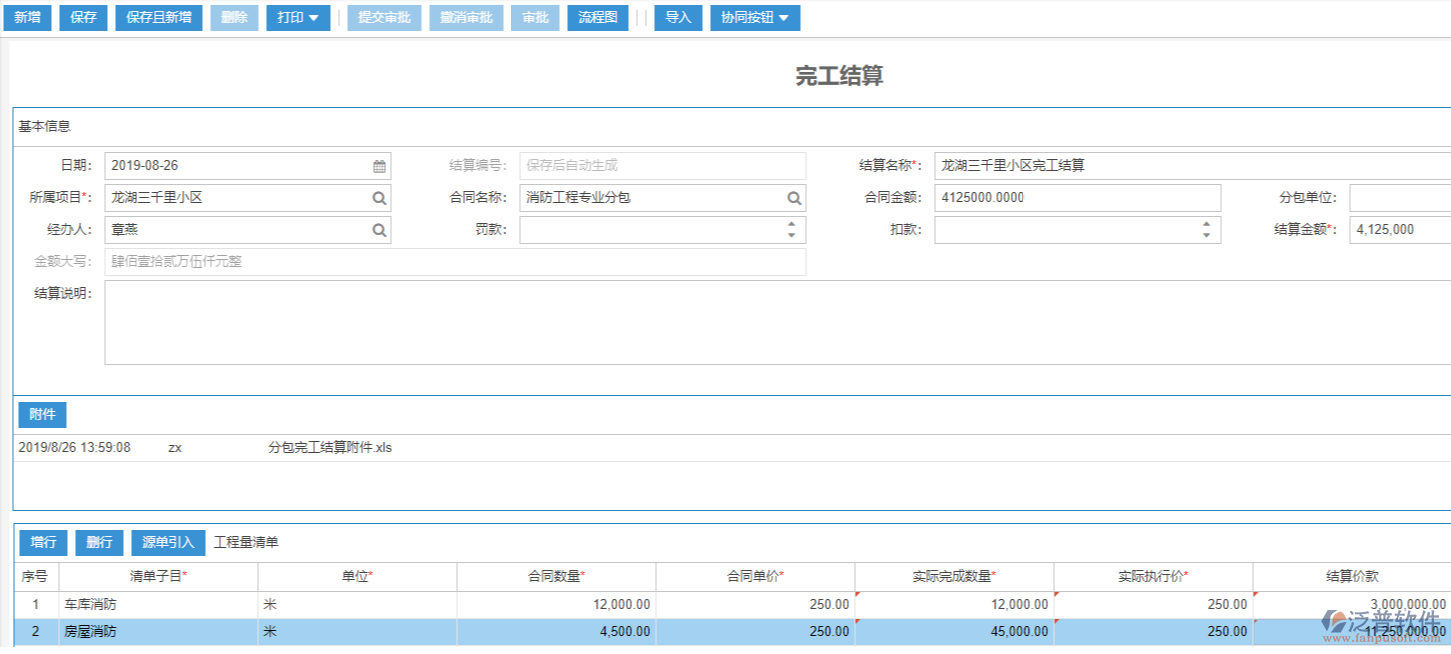Click 源单引入 button
The height and width of the screenshot is (654, 1451).
[168, 543]
